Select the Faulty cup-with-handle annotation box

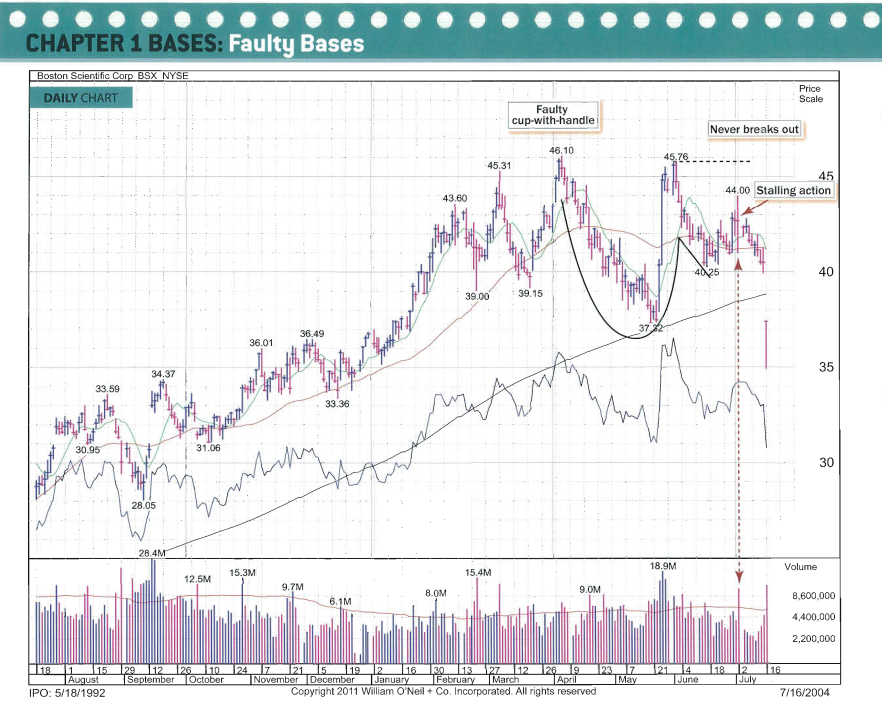552,115
